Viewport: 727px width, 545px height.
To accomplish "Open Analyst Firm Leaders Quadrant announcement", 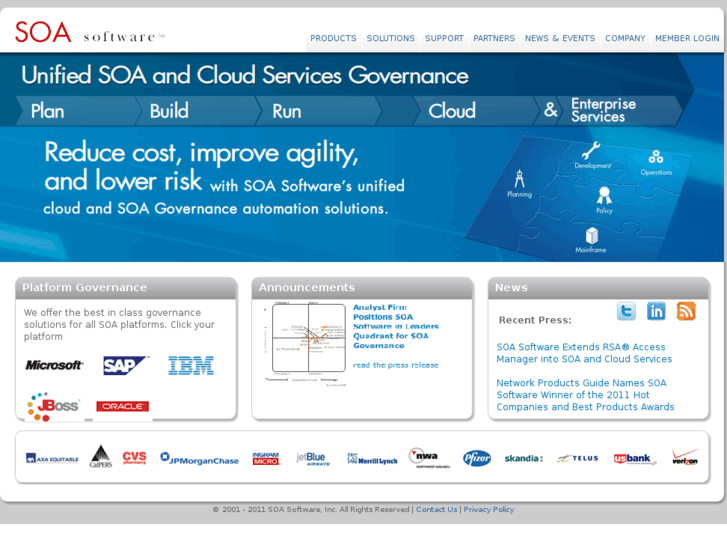I will tap(395, 327).
